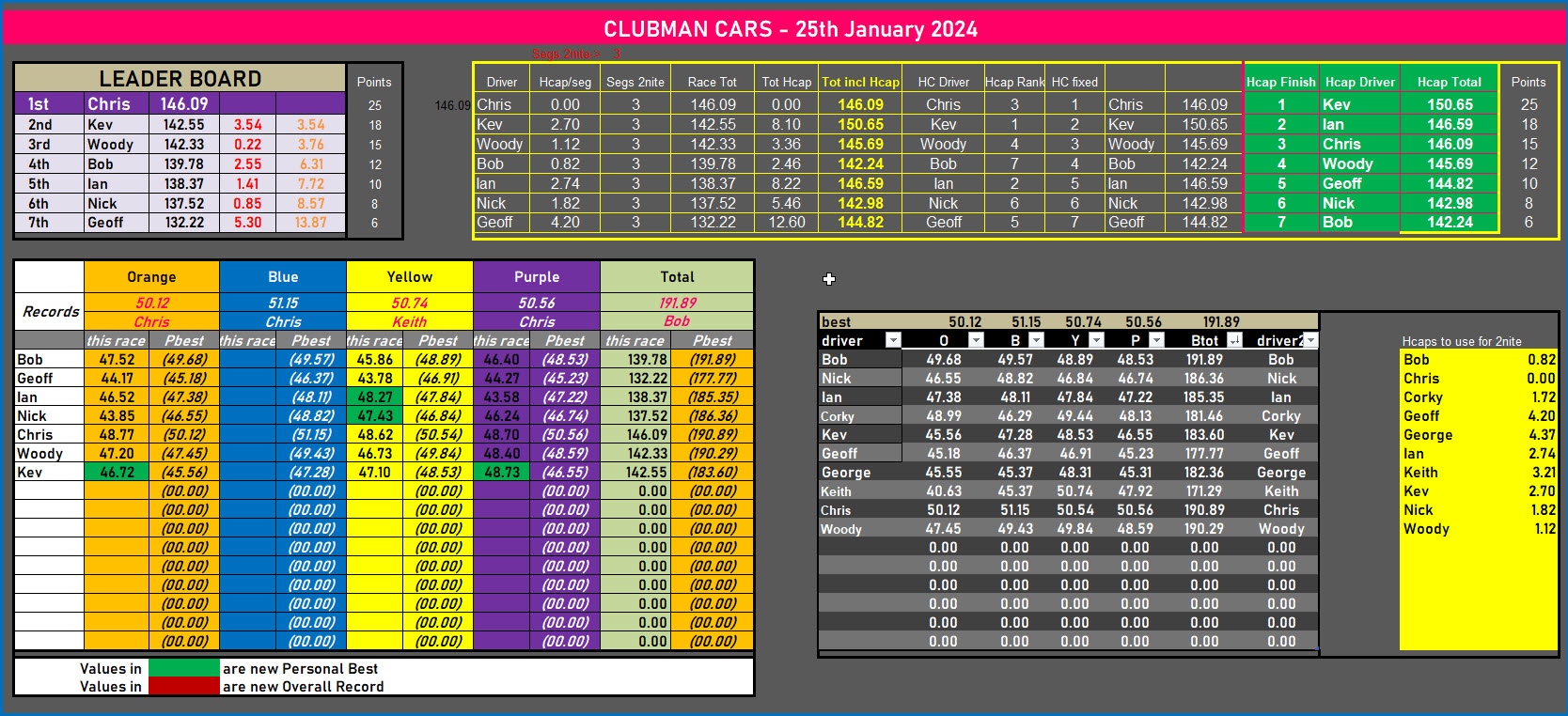Select 'Kev' in the Leader Board 2nd row

tap(117, 124)
